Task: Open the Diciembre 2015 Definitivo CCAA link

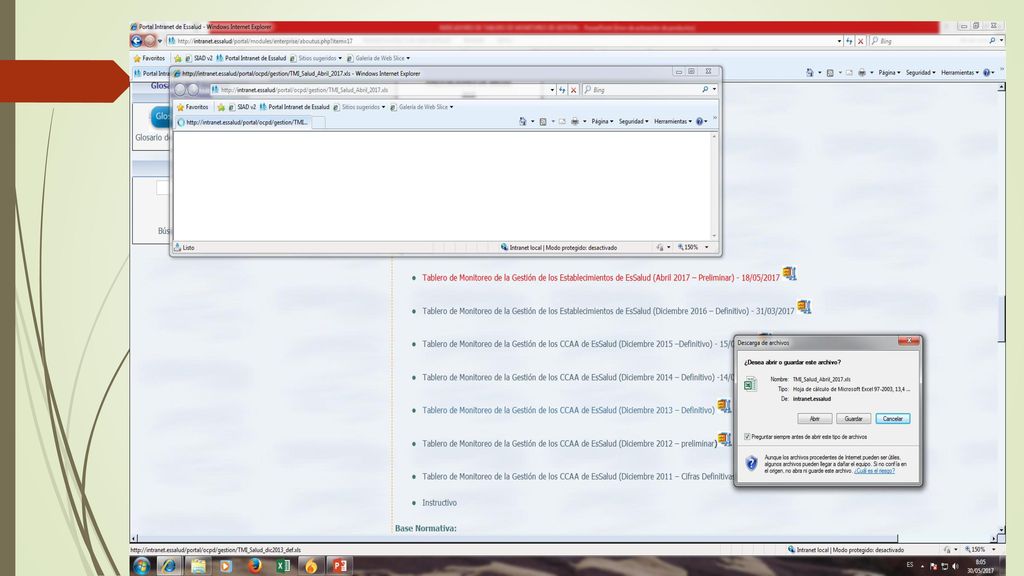Action: pos(577,344)
